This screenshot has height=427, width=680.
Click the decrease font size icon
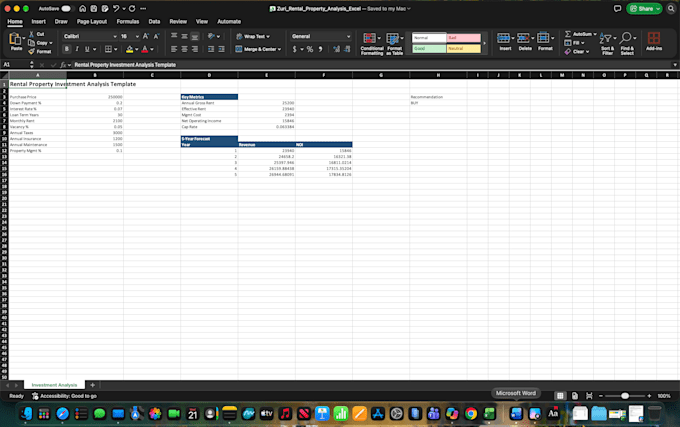point(157,36)
